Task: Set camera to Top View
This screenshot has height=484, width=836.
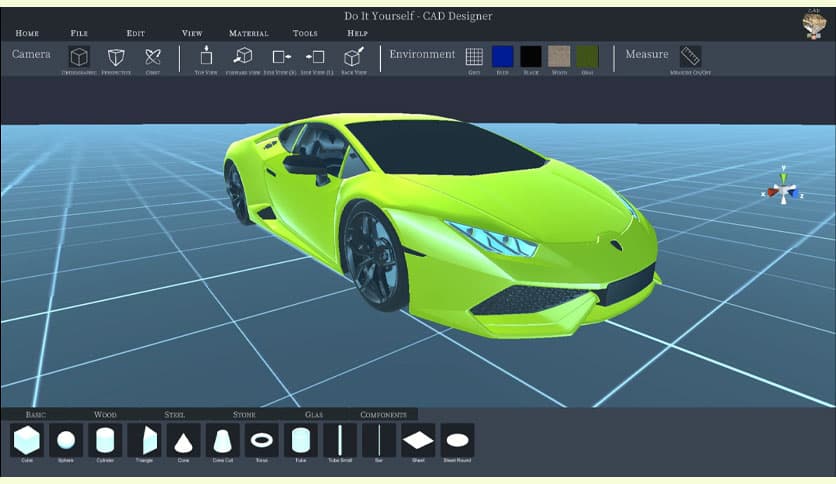Action: click(206, 56)
